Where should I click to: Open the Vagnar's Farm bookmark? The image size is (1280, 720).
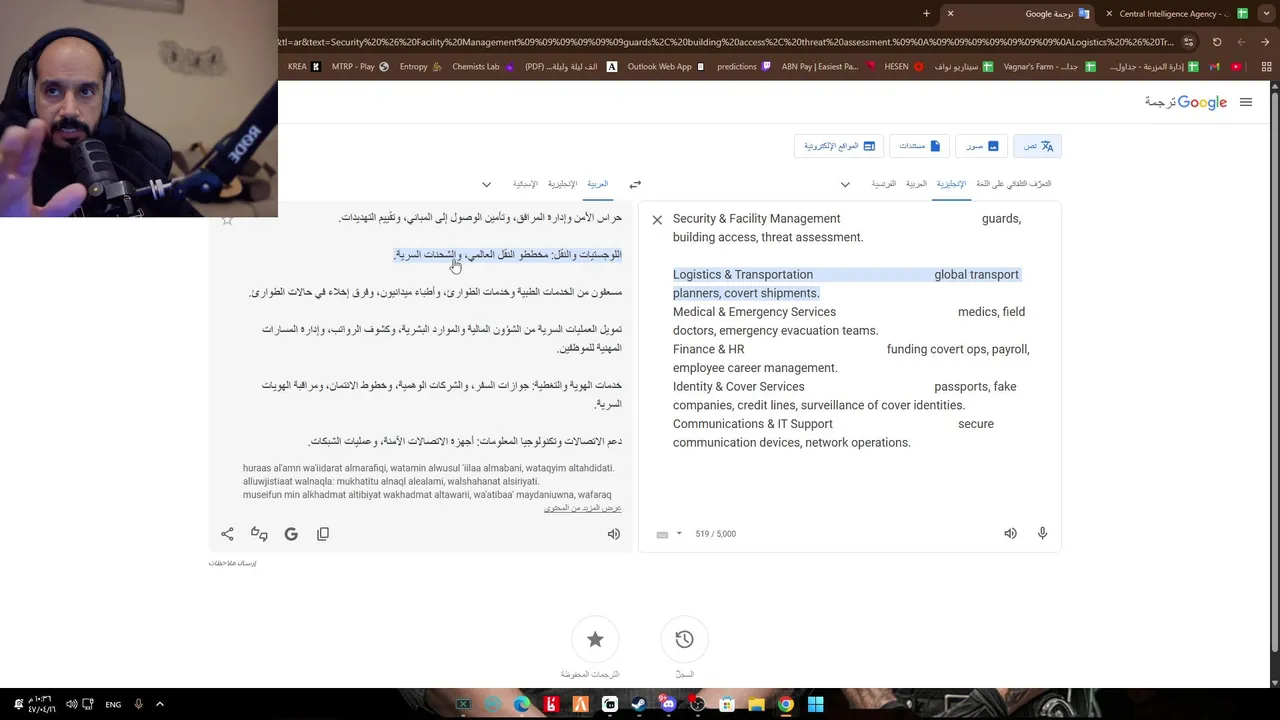(1048, 67)
